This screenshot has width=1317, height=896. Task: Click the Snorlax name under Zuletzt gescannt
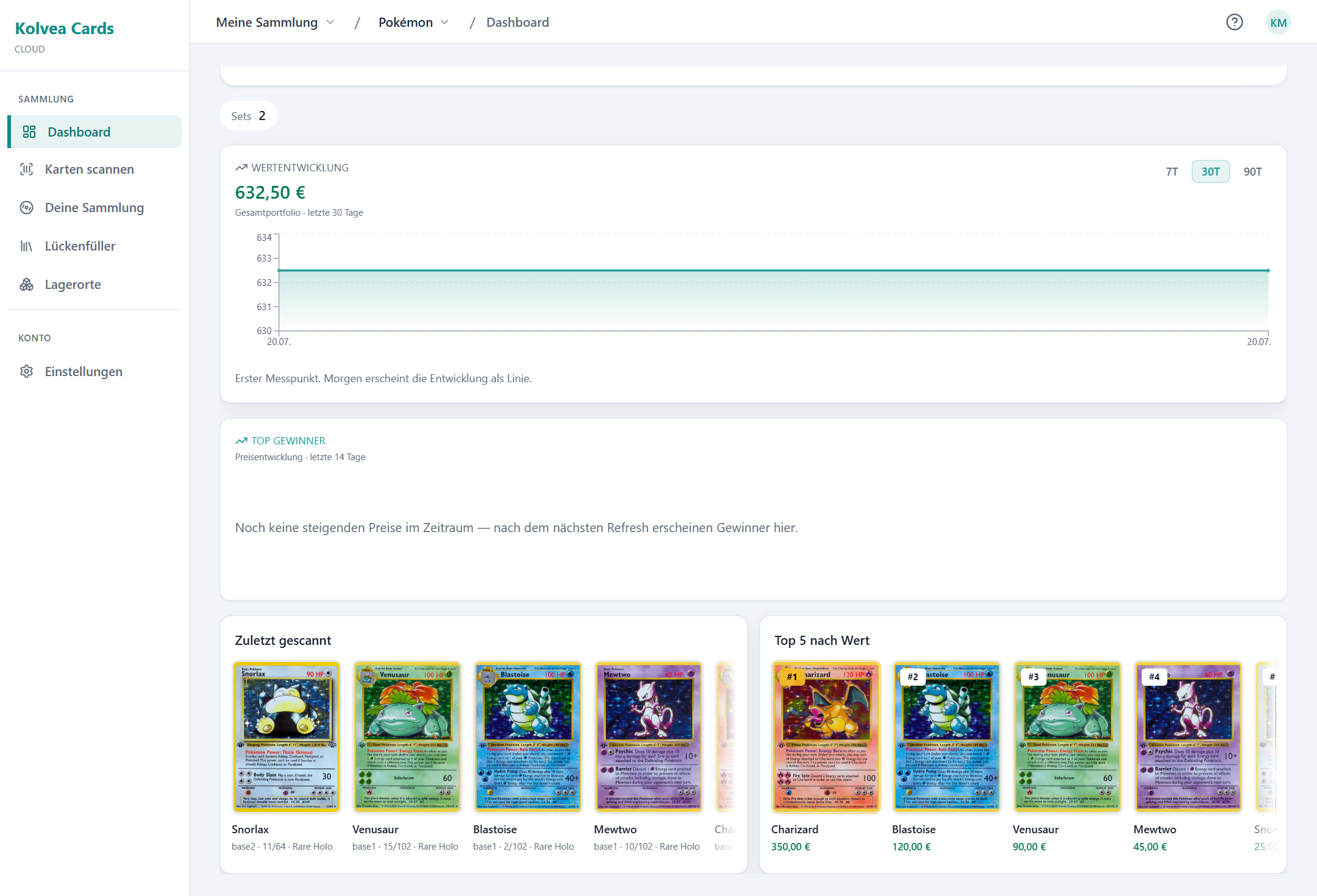[250, 830]
